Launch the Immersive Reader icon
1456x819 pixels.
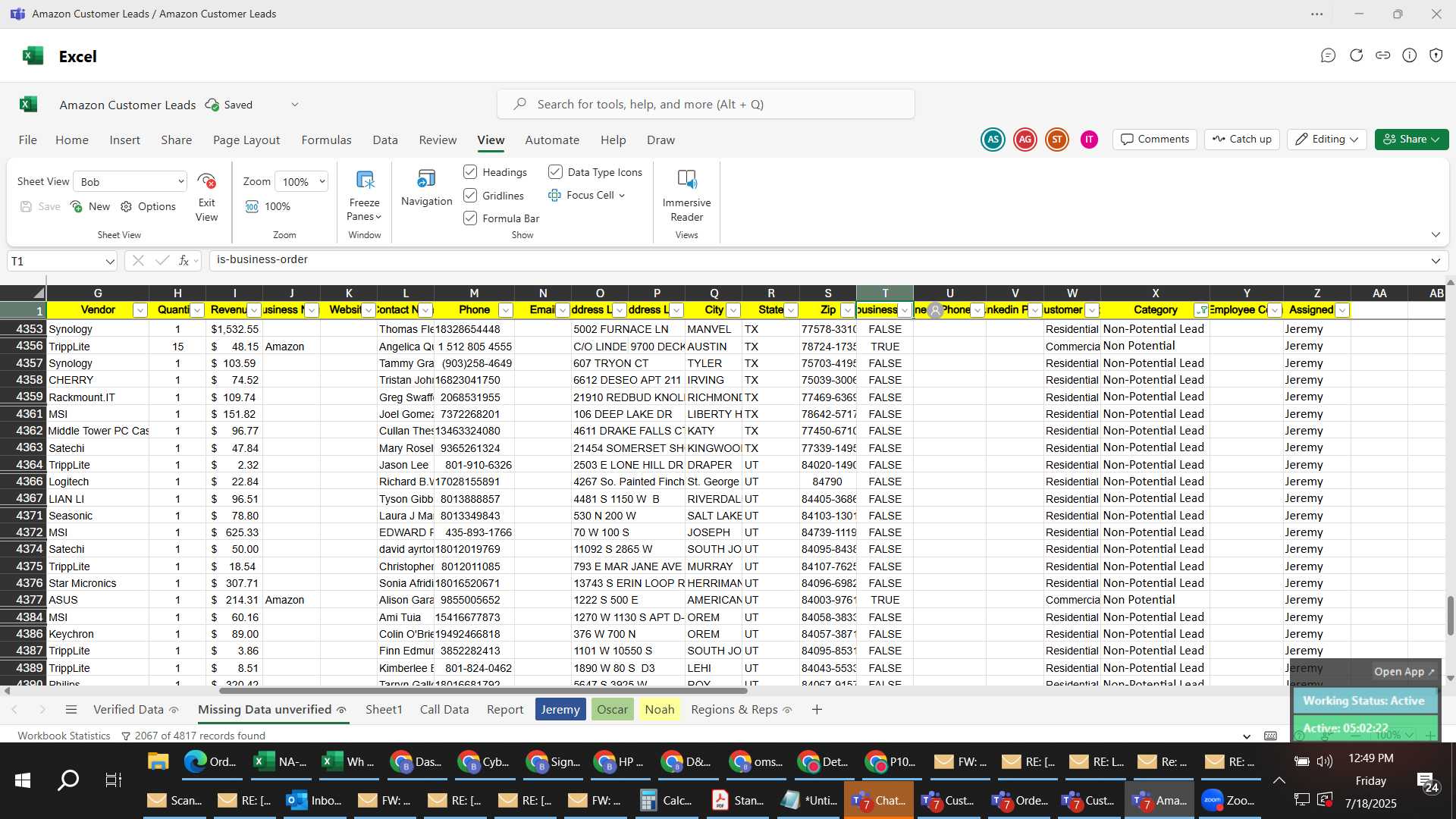pos(686,180)
